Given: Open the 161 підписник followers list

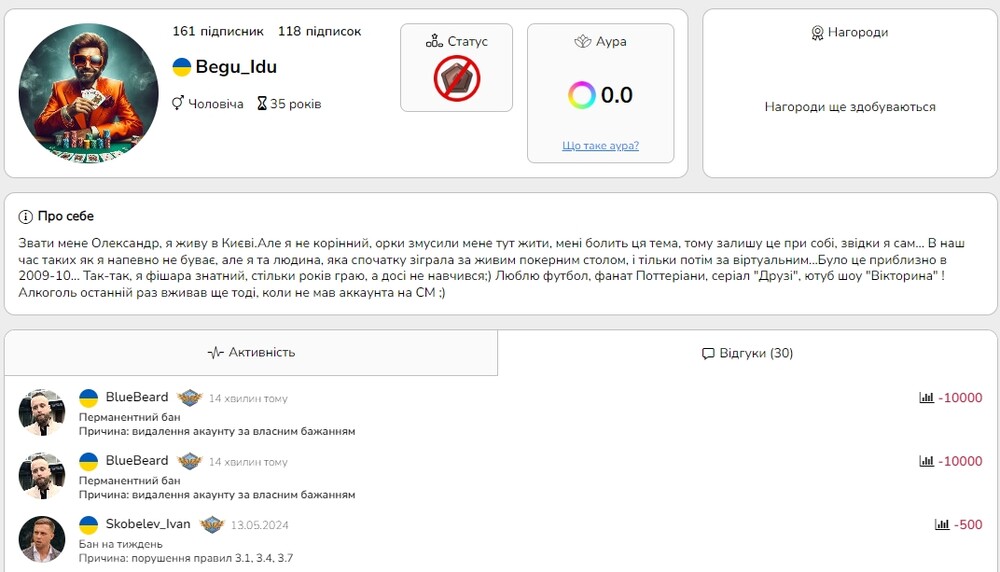Looking at the screenshot, I should 217,32.
